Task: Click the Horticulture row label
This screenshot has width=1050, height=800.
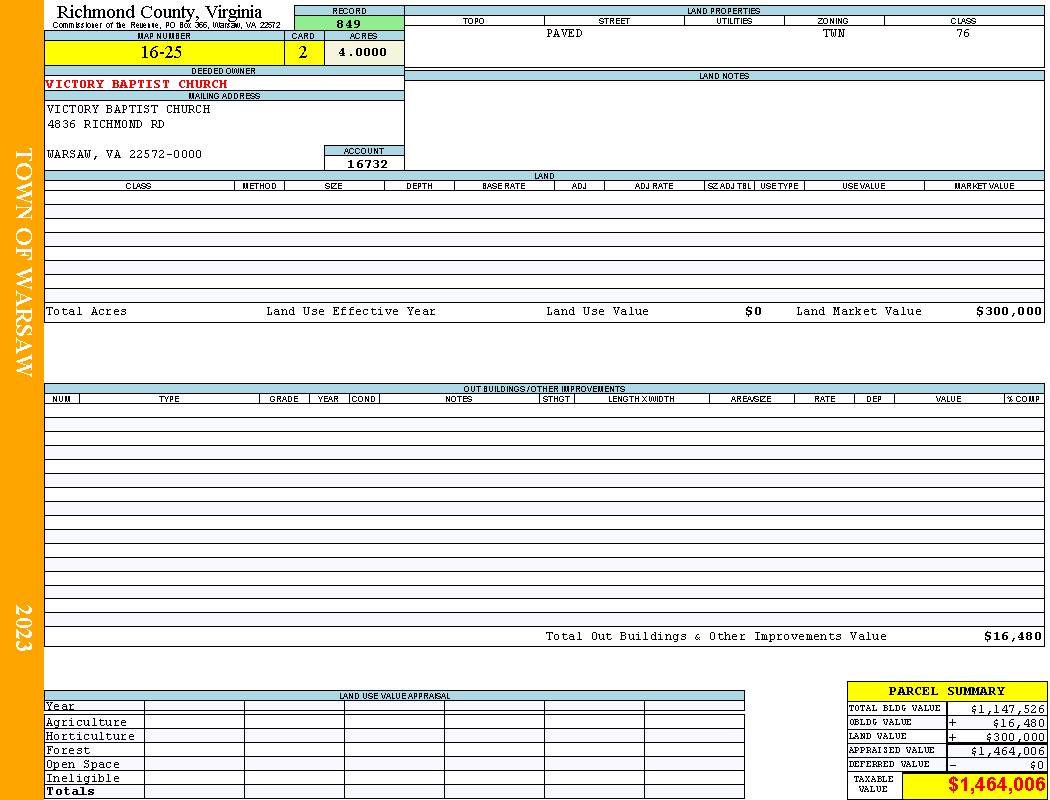Action: (90, 736)
